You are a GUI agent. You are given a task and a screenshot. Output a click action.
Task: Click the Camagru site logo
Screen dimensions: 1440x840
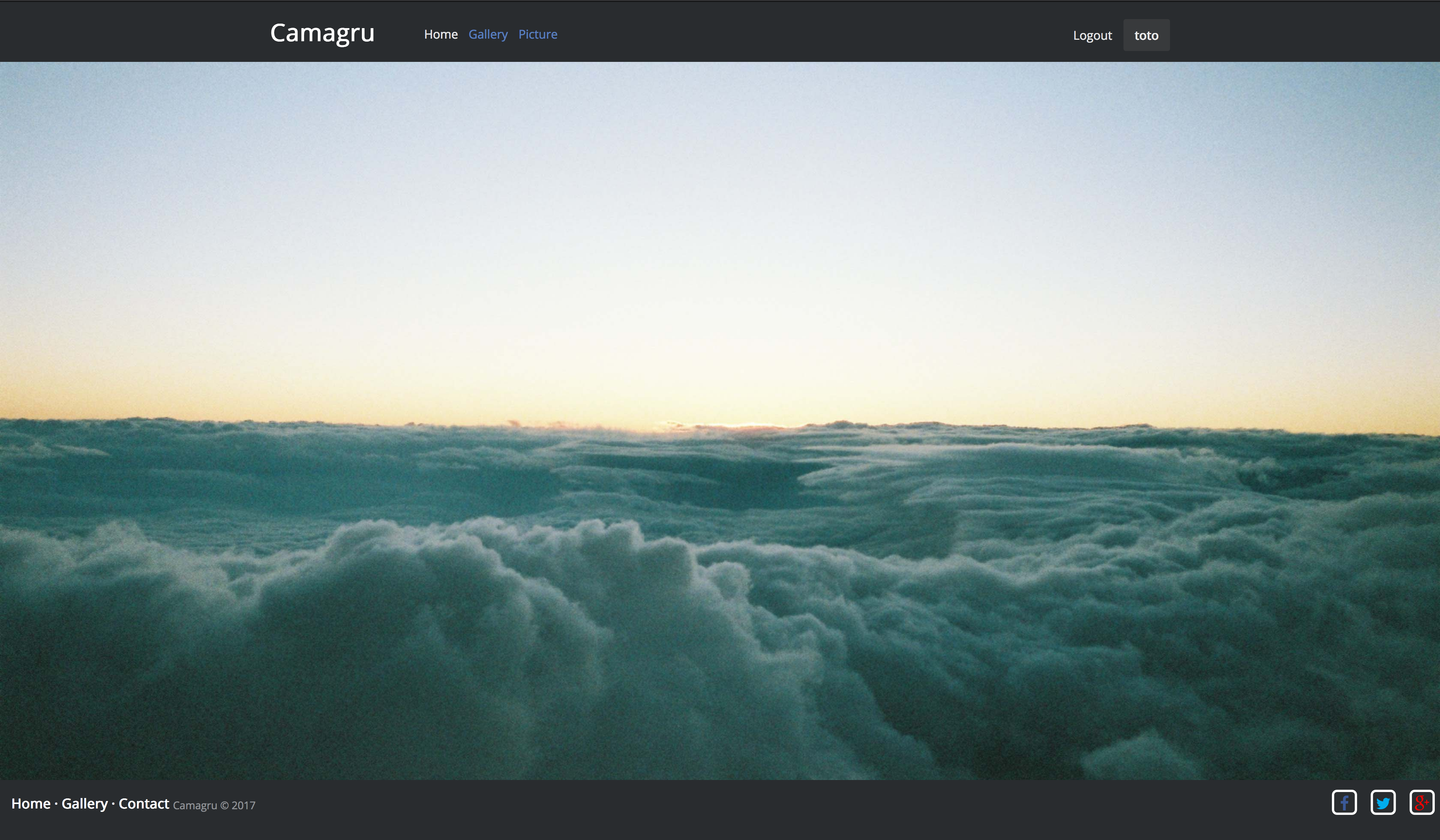[x=322, y=33]
